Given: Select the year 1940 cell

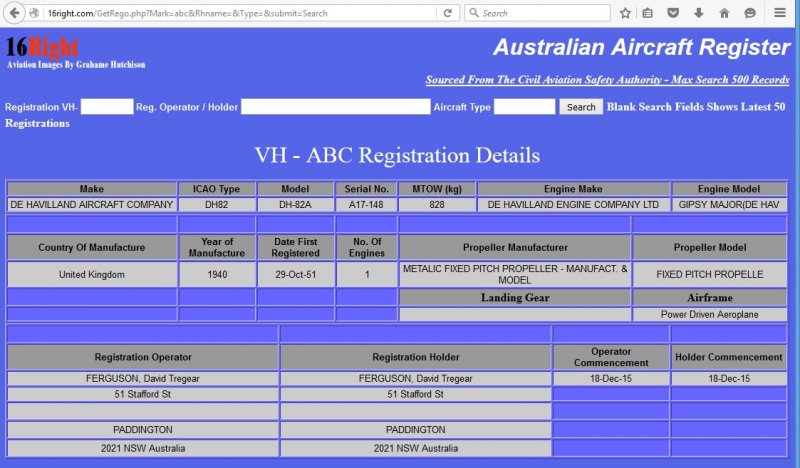Looking at the screenshot, I should 217,275.
